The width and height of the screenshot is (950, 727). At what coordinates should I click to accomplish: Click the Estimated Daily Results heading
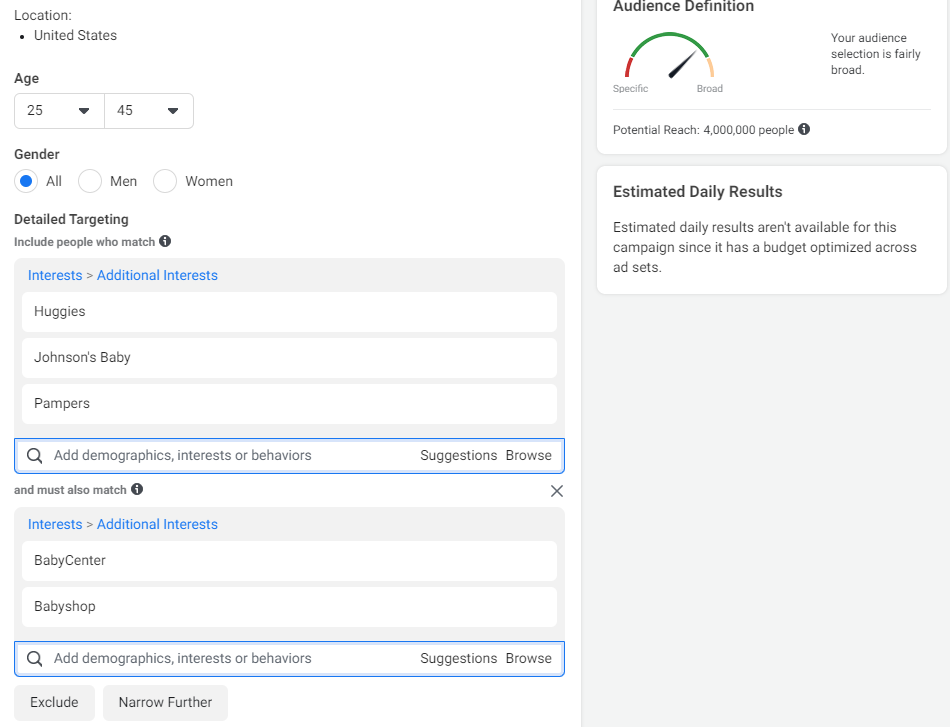(x=697, y=191)
